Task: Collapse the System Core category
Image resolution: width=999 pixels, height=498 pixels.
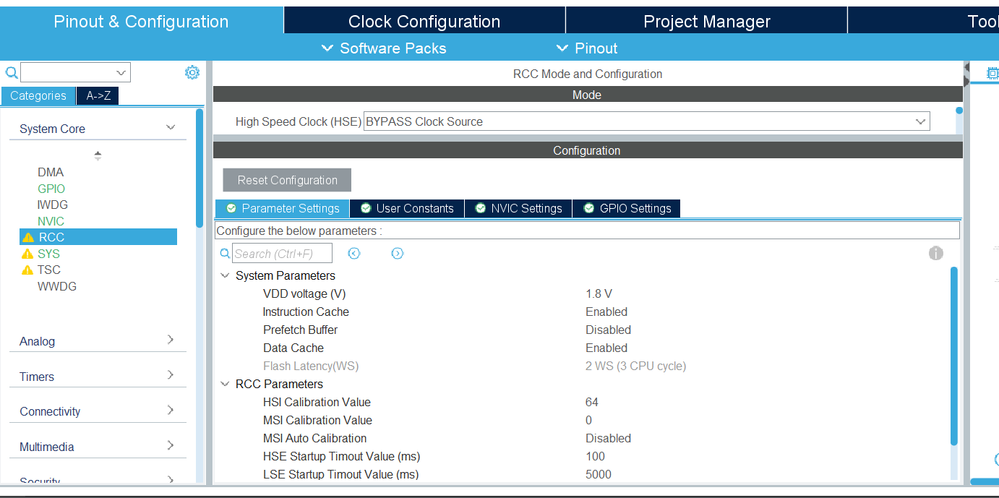Action: point(170,128)
